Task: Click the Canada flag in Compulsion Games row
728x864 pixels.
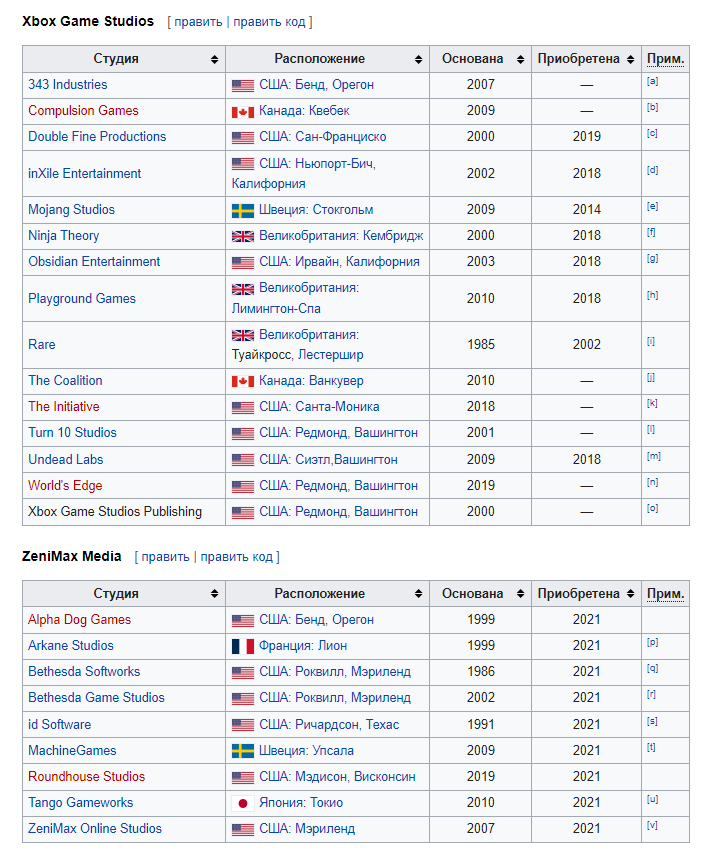Action: click(242, 112)
